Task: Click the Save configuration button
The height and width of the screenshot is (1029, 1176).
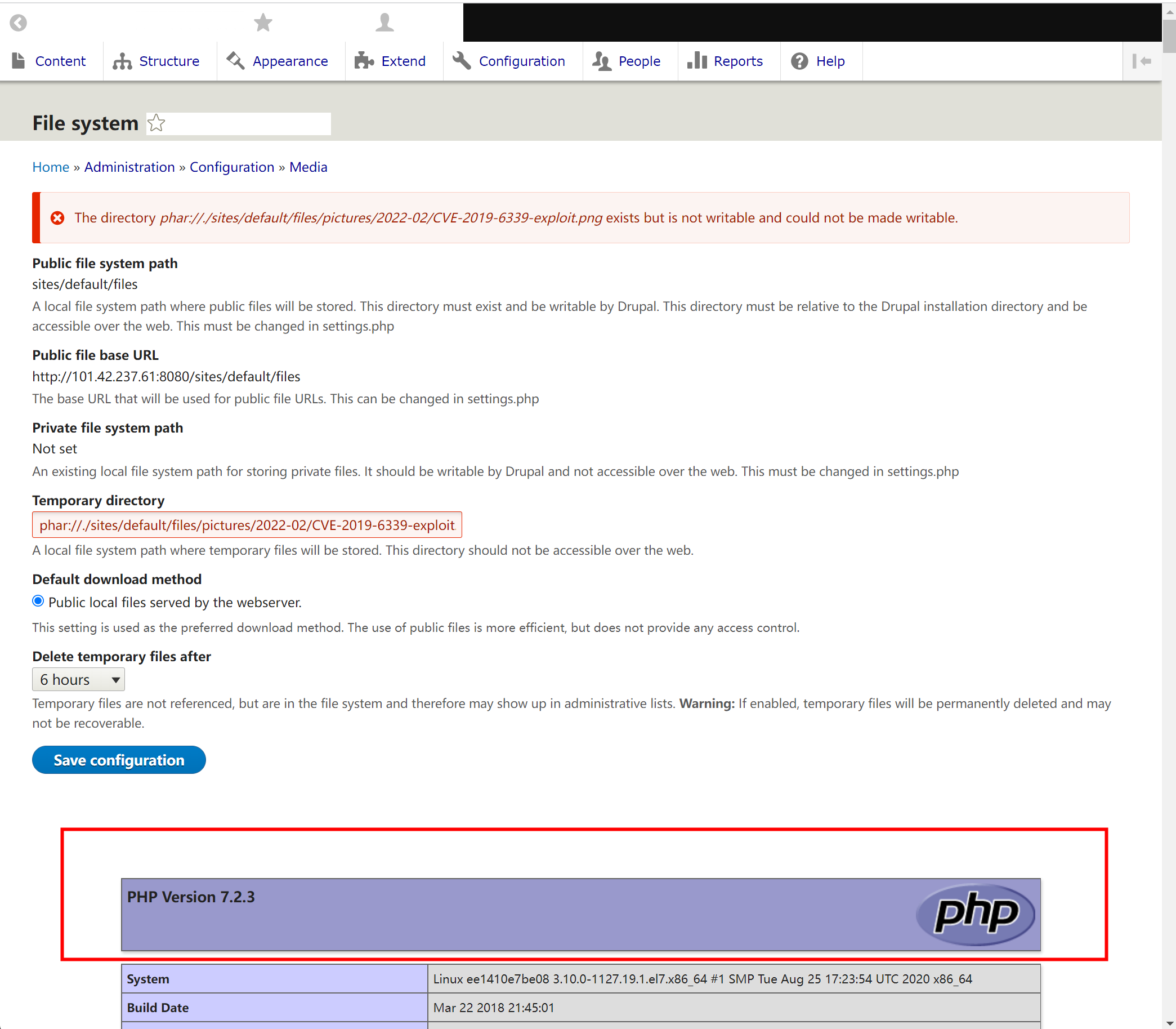Action: pyautogui.click(x=119, y=760)
